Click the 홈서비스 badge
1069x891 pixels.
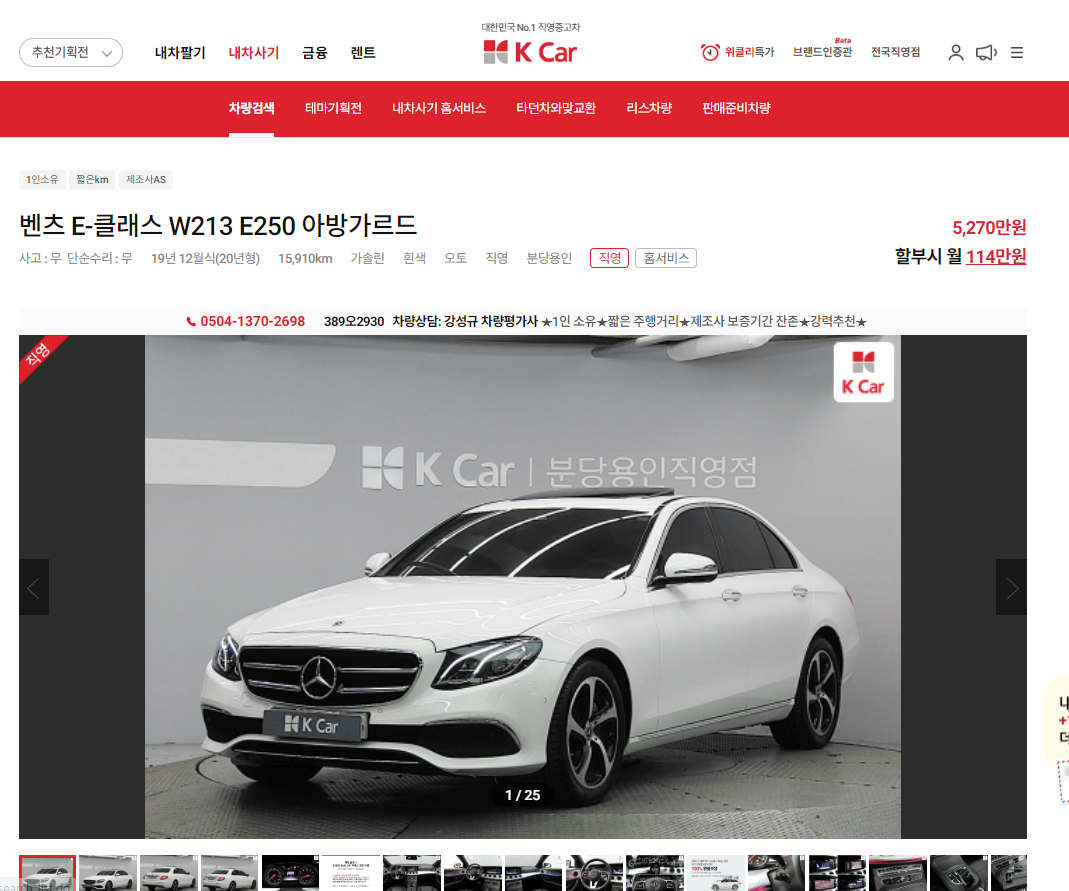click(x=666, y=258)
